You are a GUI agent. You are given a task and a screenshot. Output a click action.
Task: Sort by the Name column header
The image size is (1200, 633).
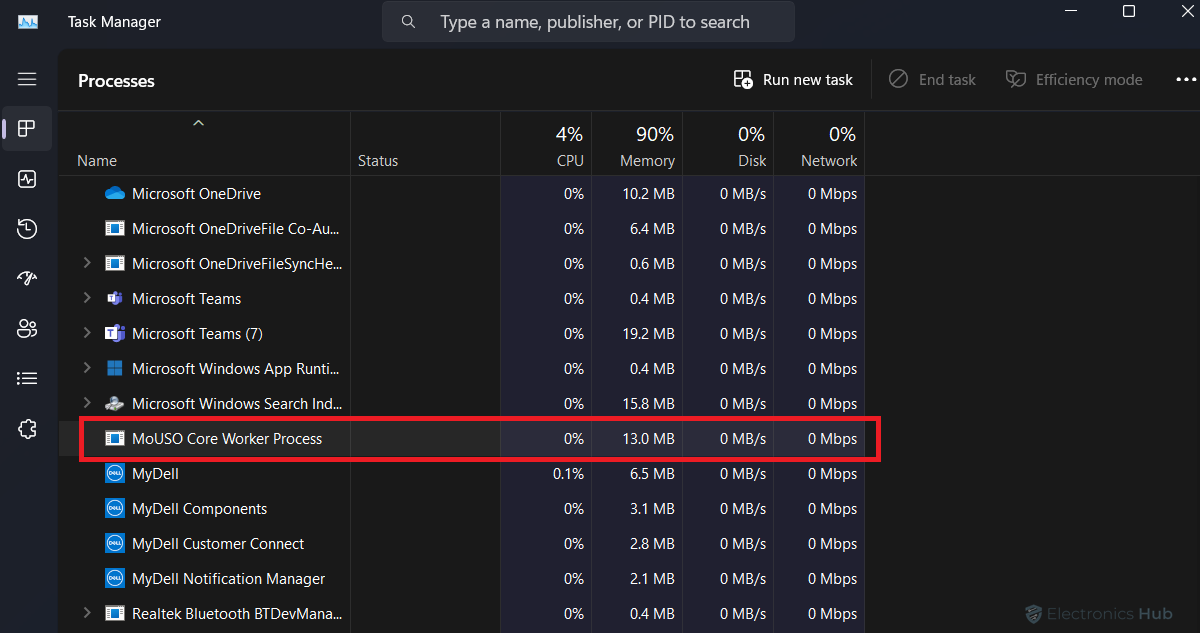[x=97, y=160]
